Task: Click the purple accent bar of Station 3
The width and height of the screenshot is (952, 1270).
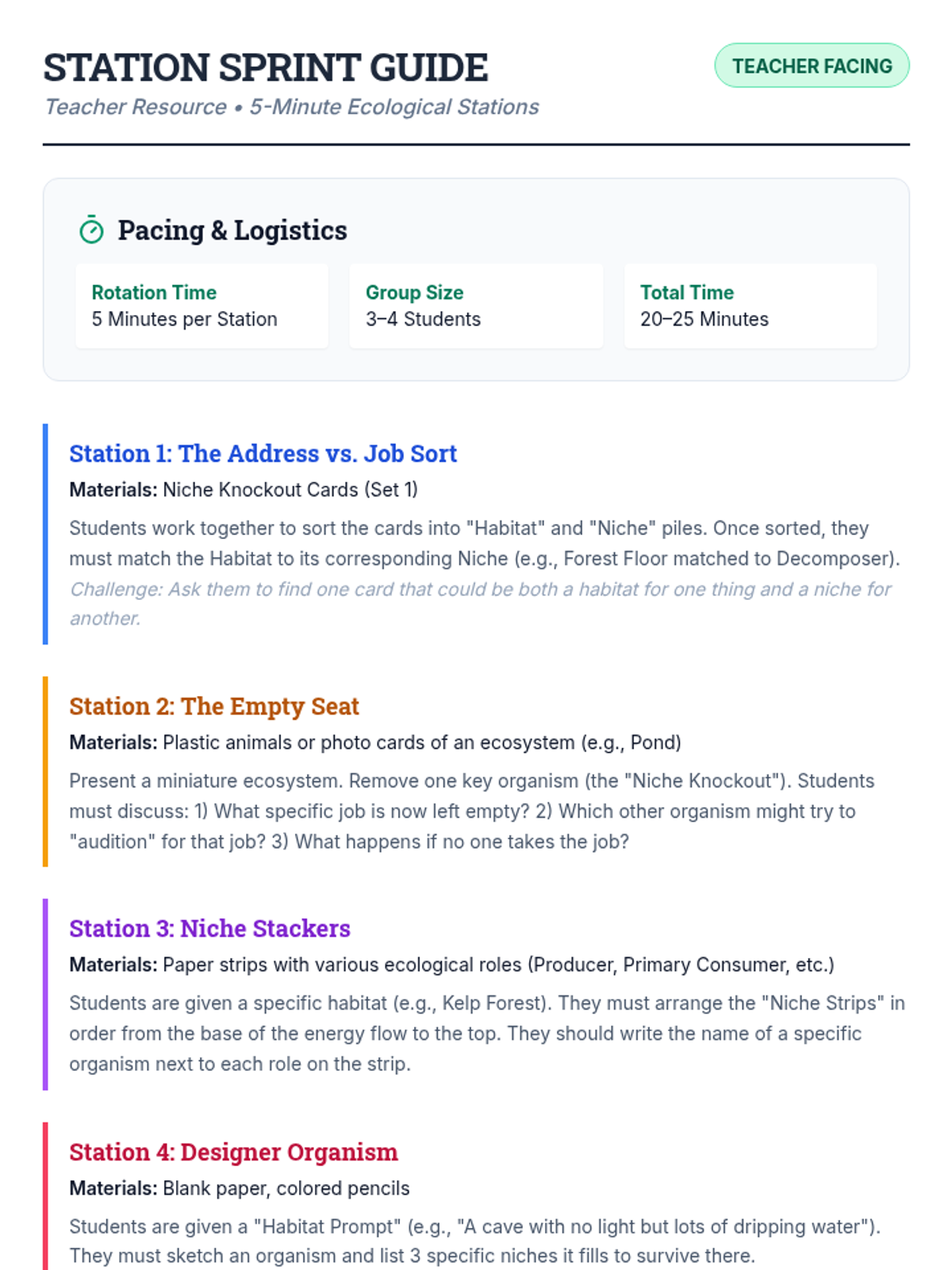Action: click(x=45, y=994)
